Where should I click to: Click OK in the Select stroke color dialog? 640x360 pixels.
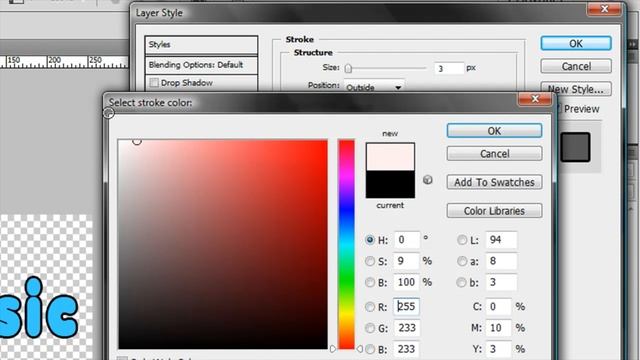pos(494,131)
